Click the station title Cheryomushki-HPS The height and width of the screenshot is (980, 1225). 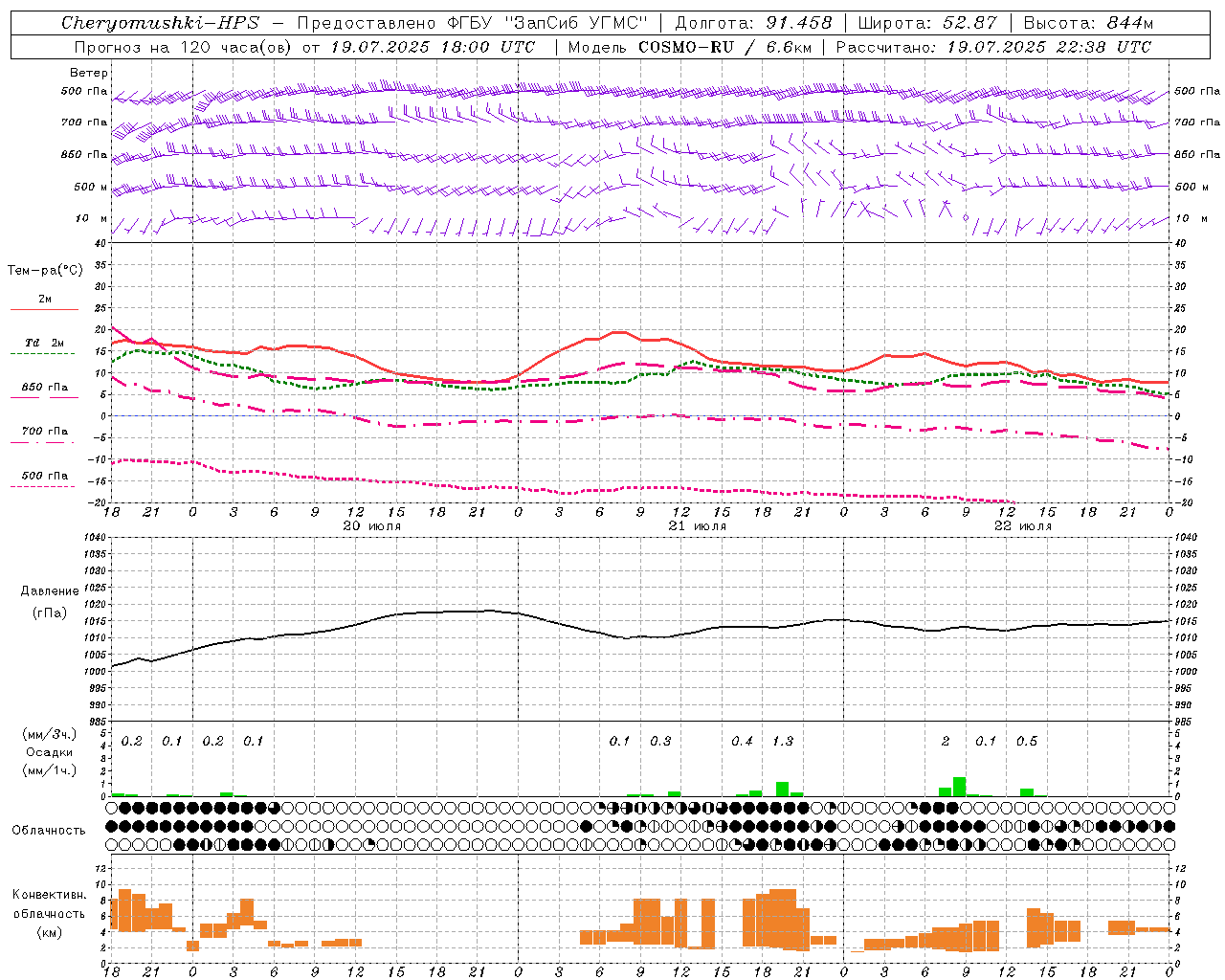point(160,23)
